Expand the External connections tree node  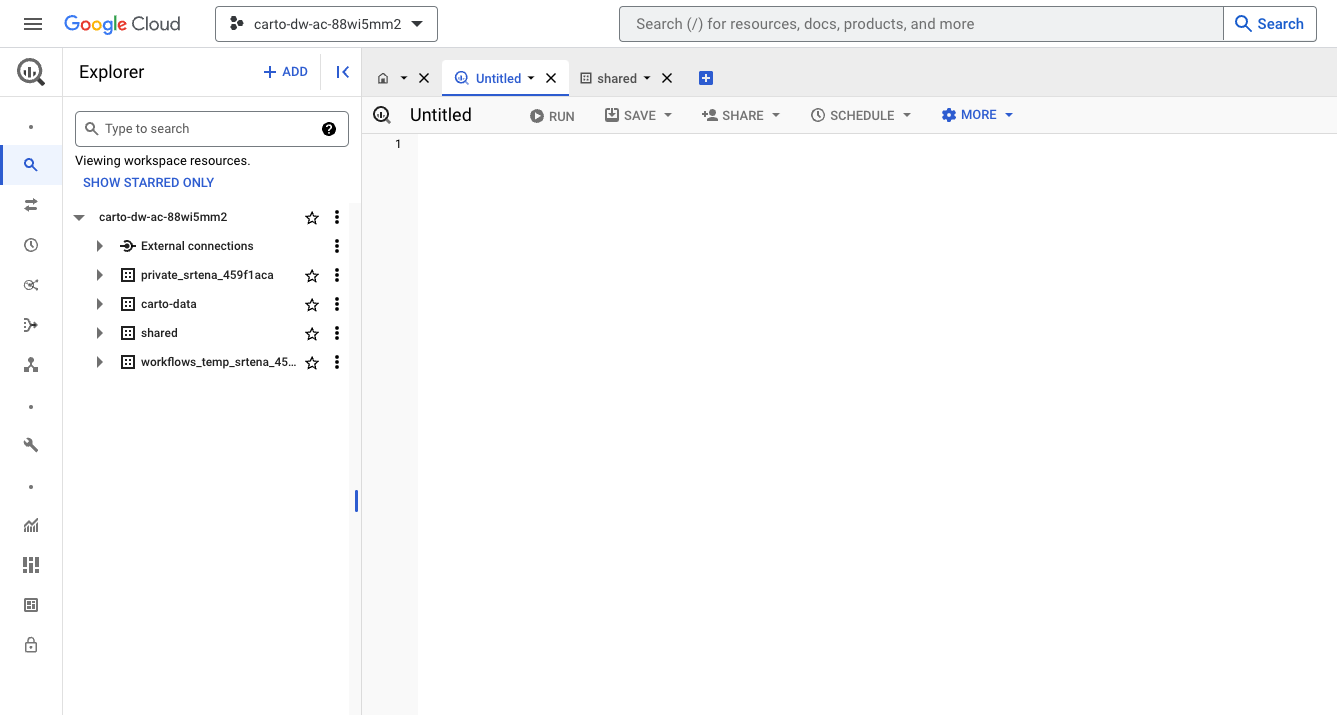(x=99, y=246)
